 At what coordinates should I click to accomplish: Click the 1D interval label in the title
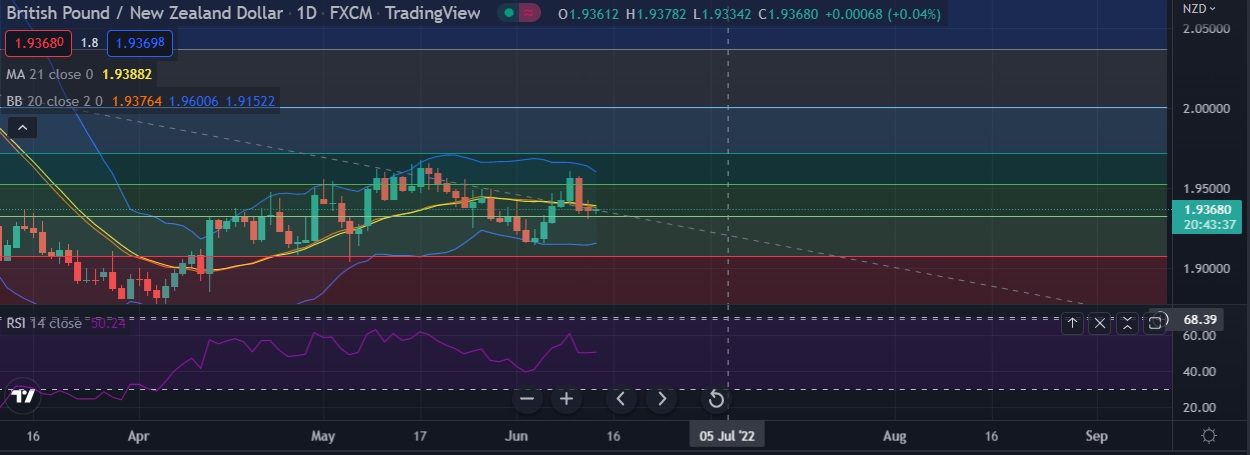(309, 14)
